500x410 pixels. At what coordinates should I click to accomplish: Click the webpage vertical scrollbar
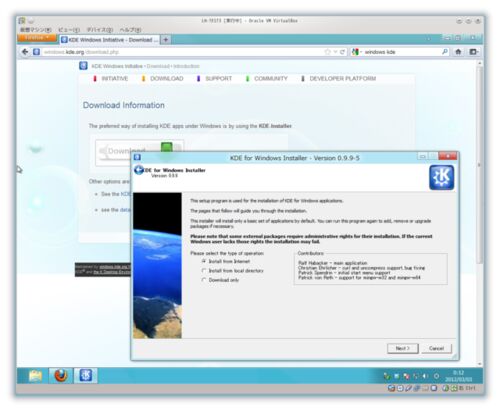click(x=480, y=165)
